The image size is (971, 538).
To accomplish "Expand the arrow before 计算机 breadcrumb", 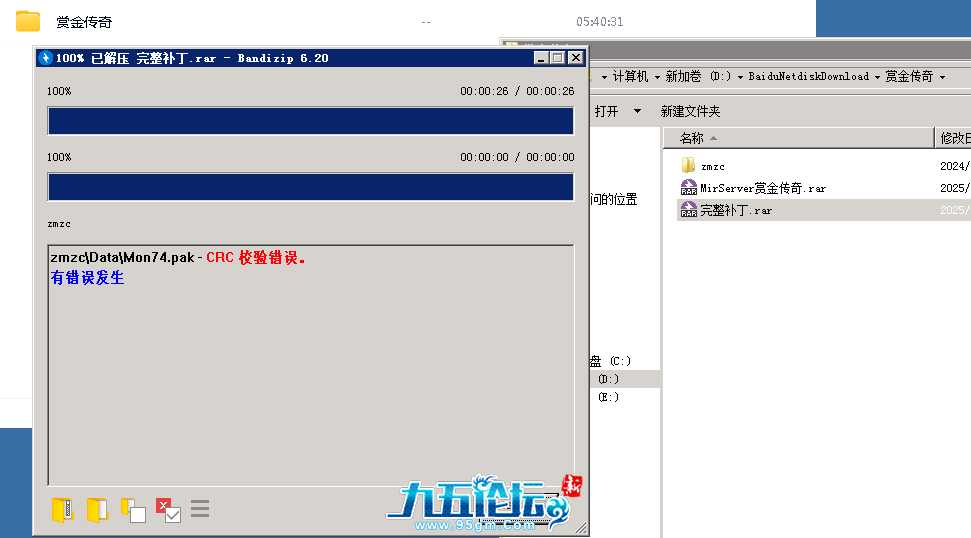I will pyautogui.click(x=604, y=77).
